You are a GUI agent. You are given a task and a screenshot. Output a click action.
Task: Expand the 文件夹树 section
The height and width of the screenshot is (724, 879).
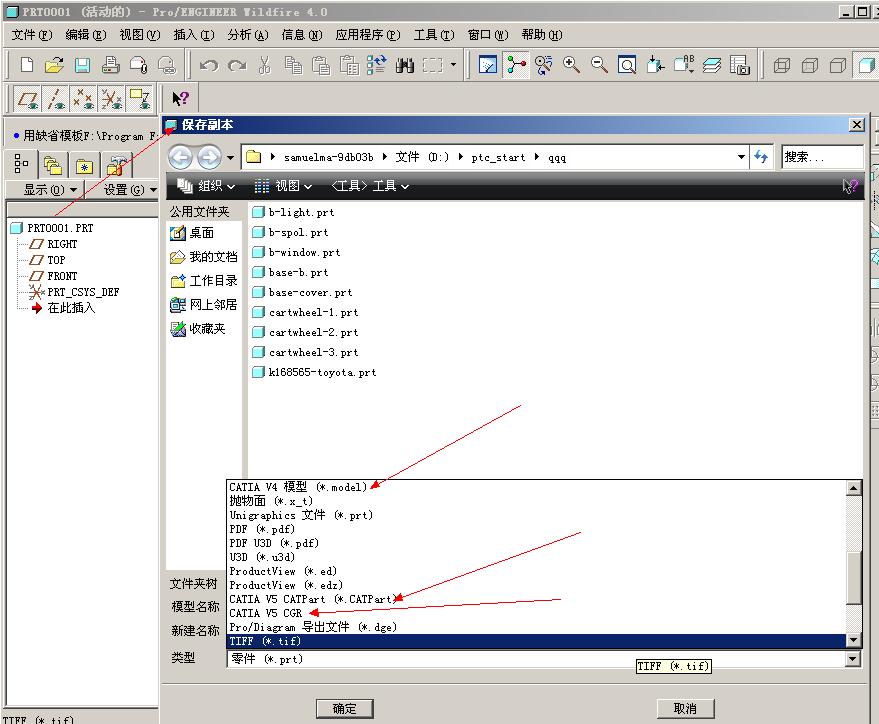tap(193, 583)
